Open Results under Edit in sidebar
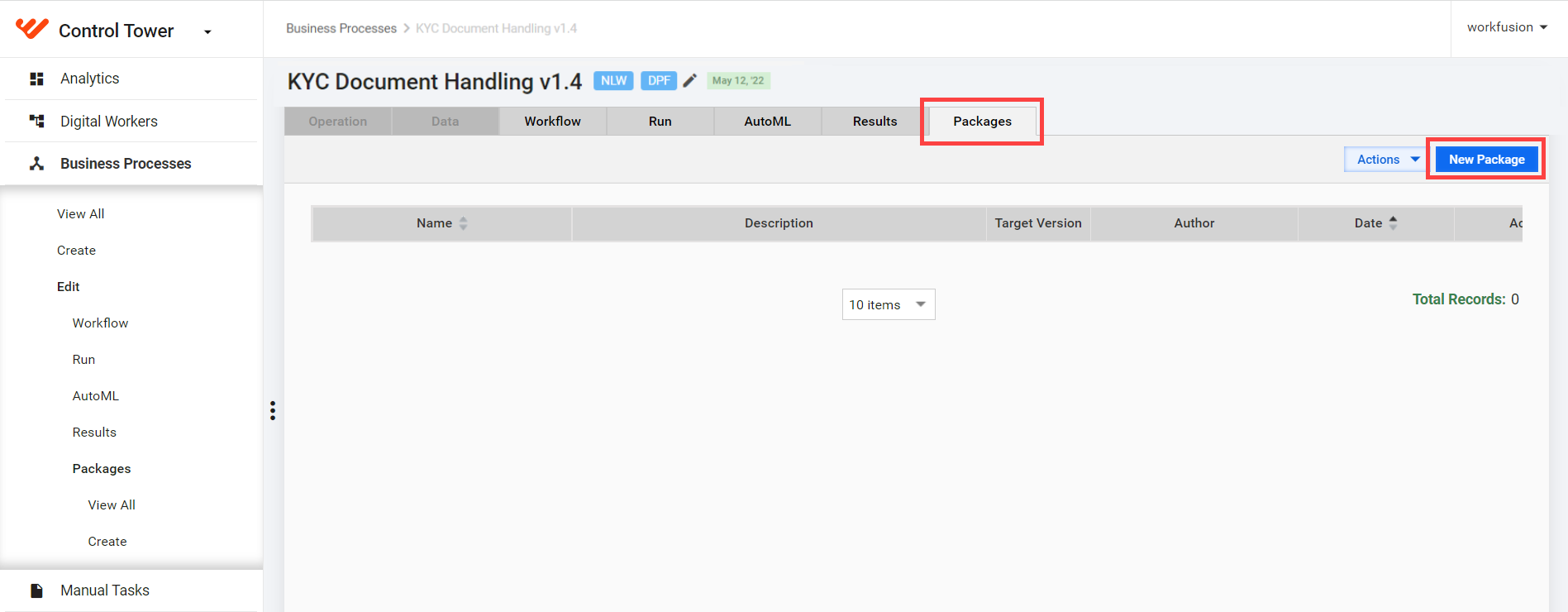1568x612 pixels. tap(95, 433)
